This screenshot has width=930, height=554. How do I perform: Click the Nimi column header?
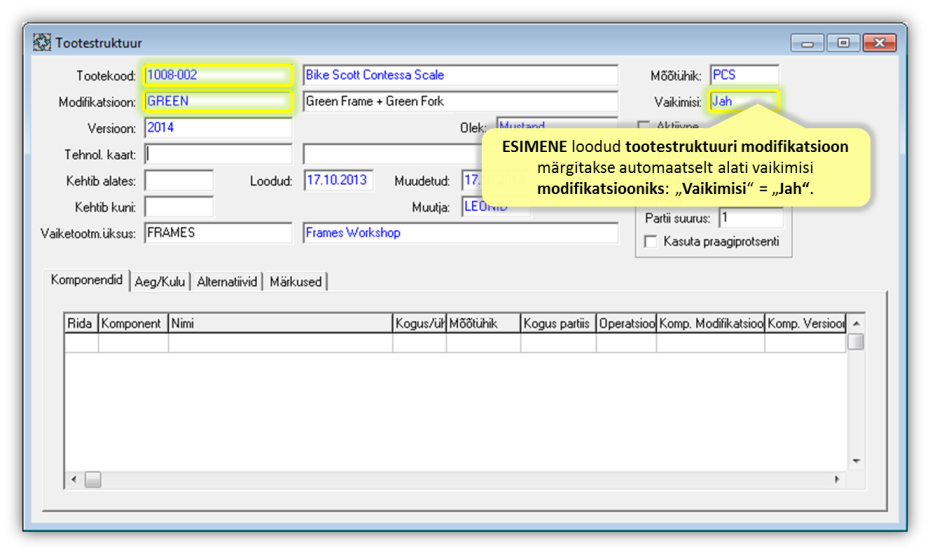(x=280, y=323)
